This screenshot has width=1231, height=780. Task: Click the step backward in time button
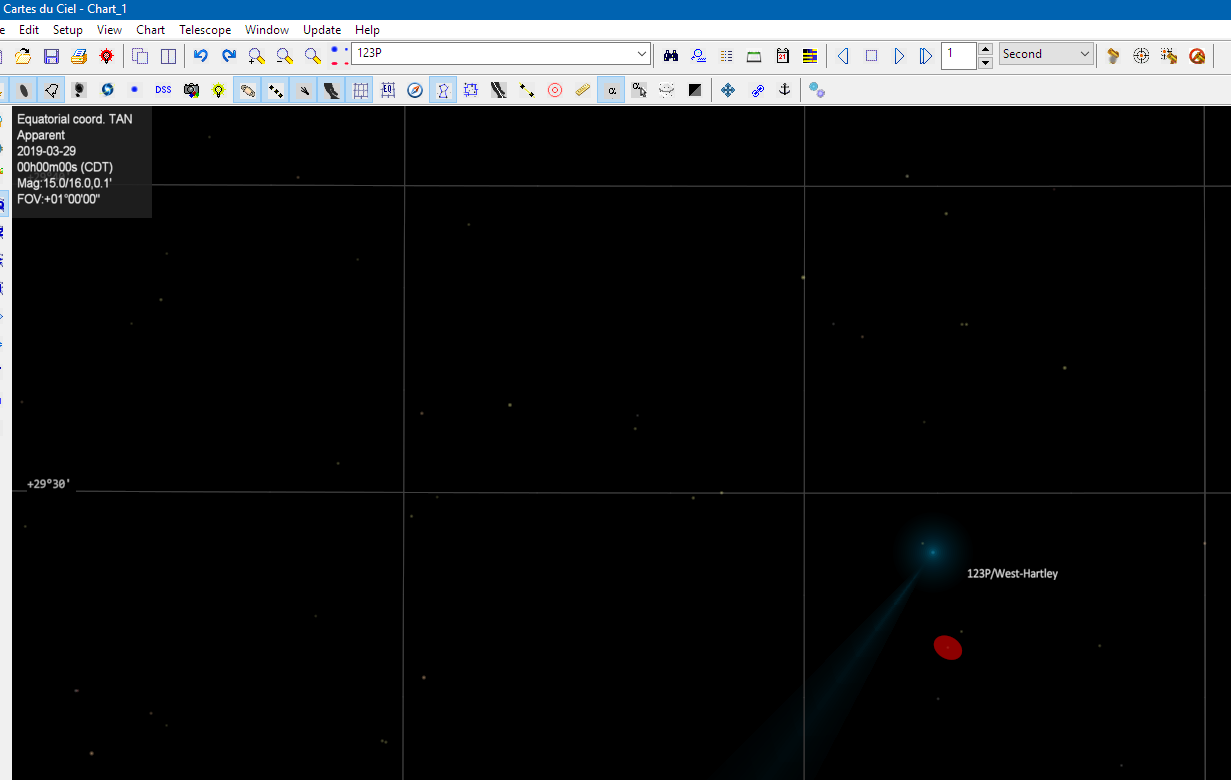click(x=843, y=56)
